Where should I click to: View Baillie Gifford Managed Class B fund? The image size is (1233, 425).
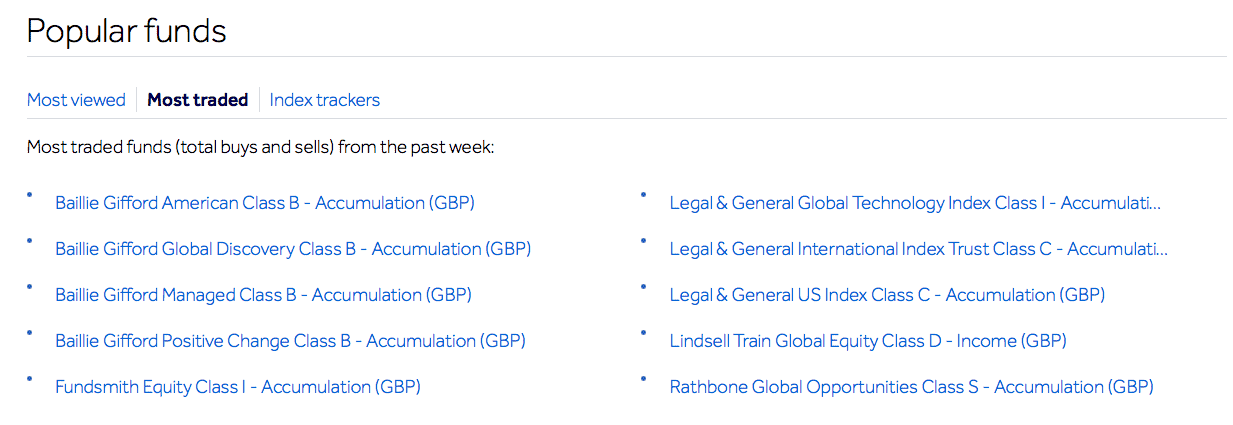(263, 295)
